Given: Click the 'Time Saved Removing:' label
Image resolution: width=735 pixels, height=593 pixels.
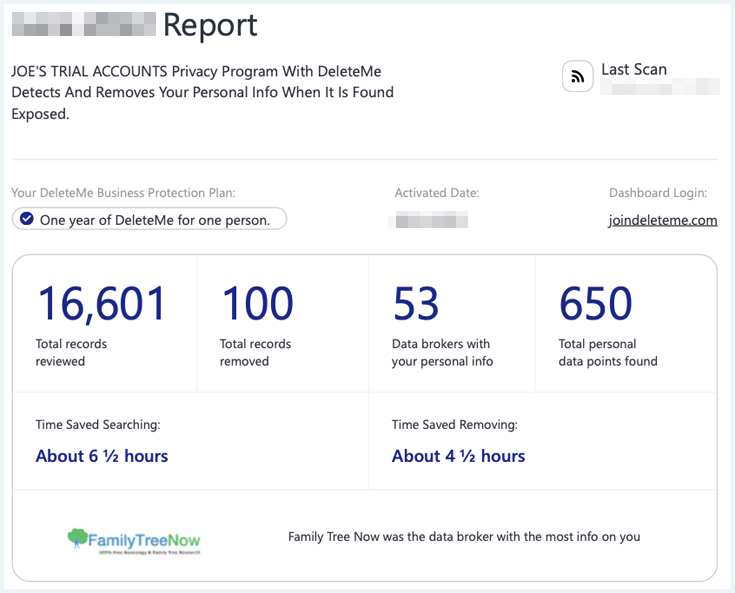Looking at the screenshot, I should [455, 425].
